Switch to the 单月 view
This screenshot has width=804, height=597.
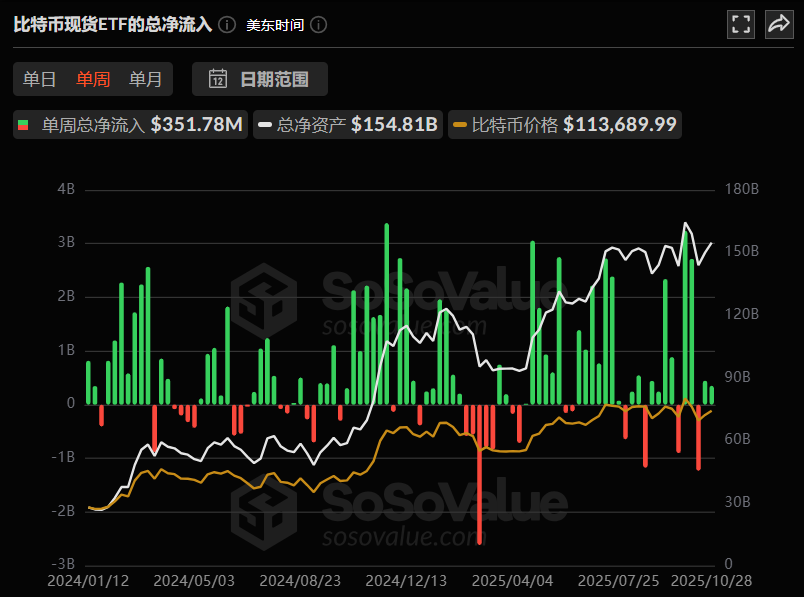coord(146,79)
